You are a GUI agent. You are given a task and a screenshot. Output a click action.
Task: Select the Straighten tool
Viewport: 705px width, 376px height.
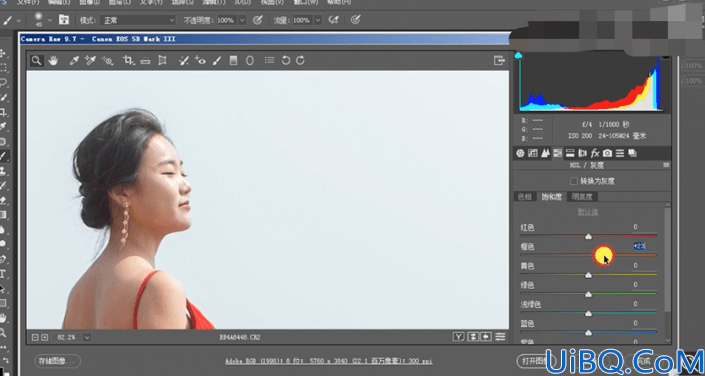point(145,61)
